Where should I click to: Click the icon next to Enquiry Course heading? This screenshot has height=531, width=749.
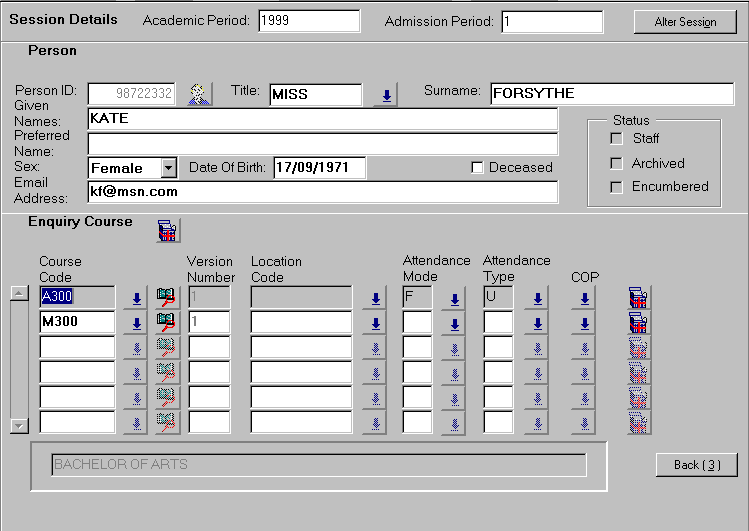click(x=167, y=230)
